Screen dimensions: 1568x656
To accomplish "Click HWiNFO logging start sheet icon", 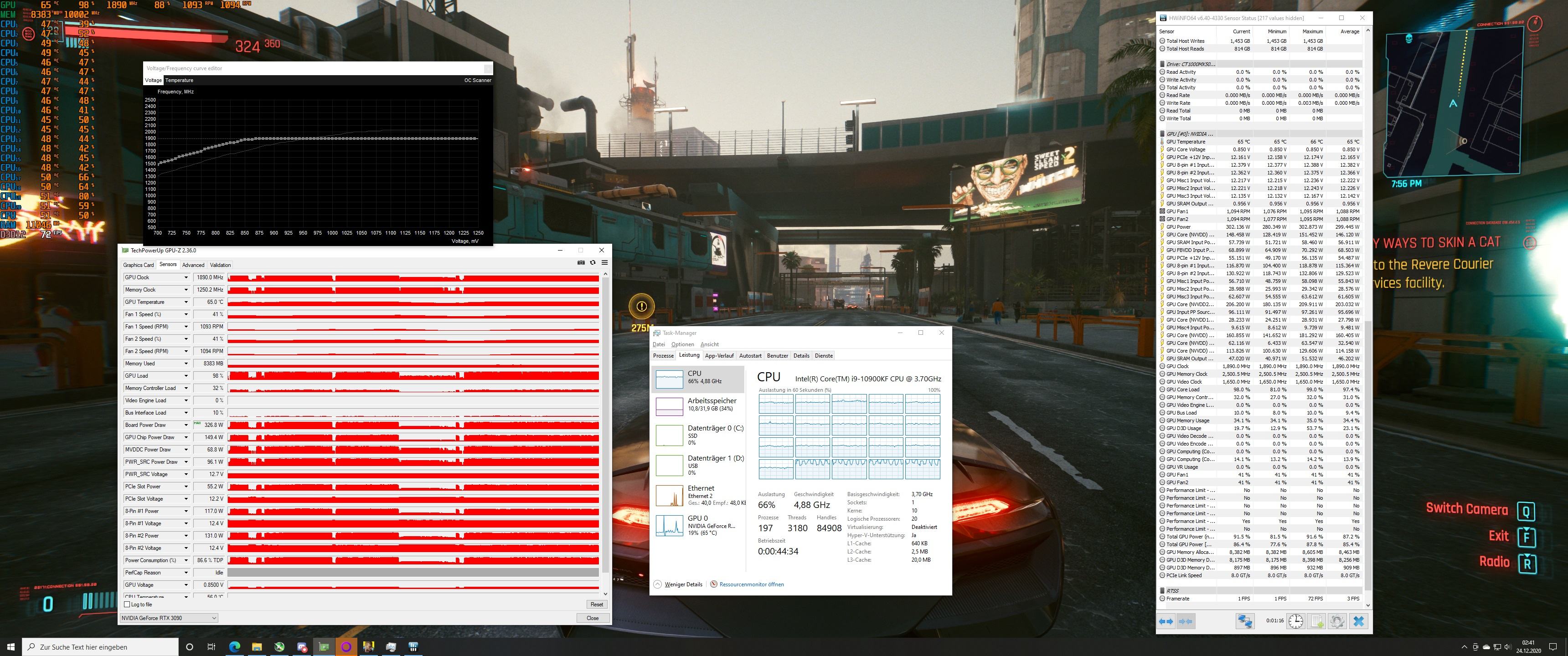I will (1316, 621).
